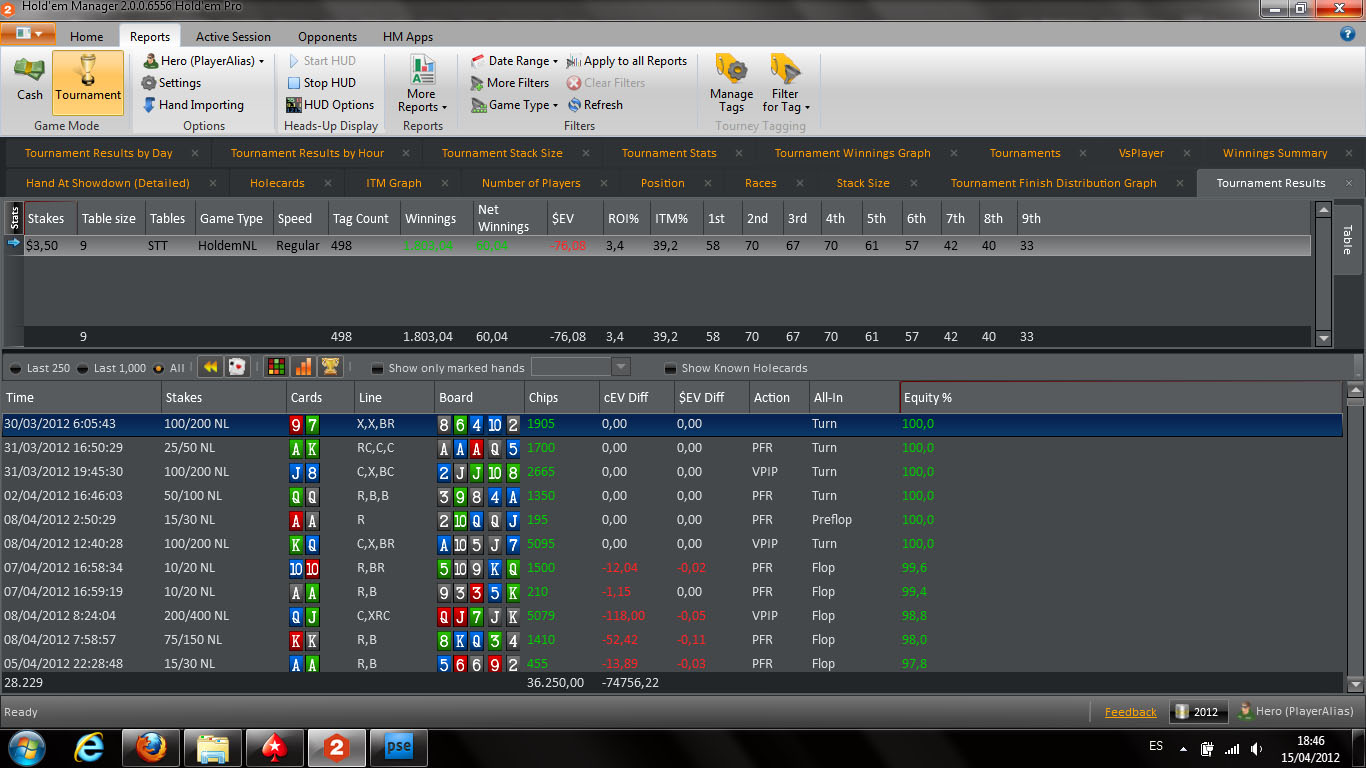Close the Position report tab
This screenshot has height=768, width=1366.
(709, 183)
